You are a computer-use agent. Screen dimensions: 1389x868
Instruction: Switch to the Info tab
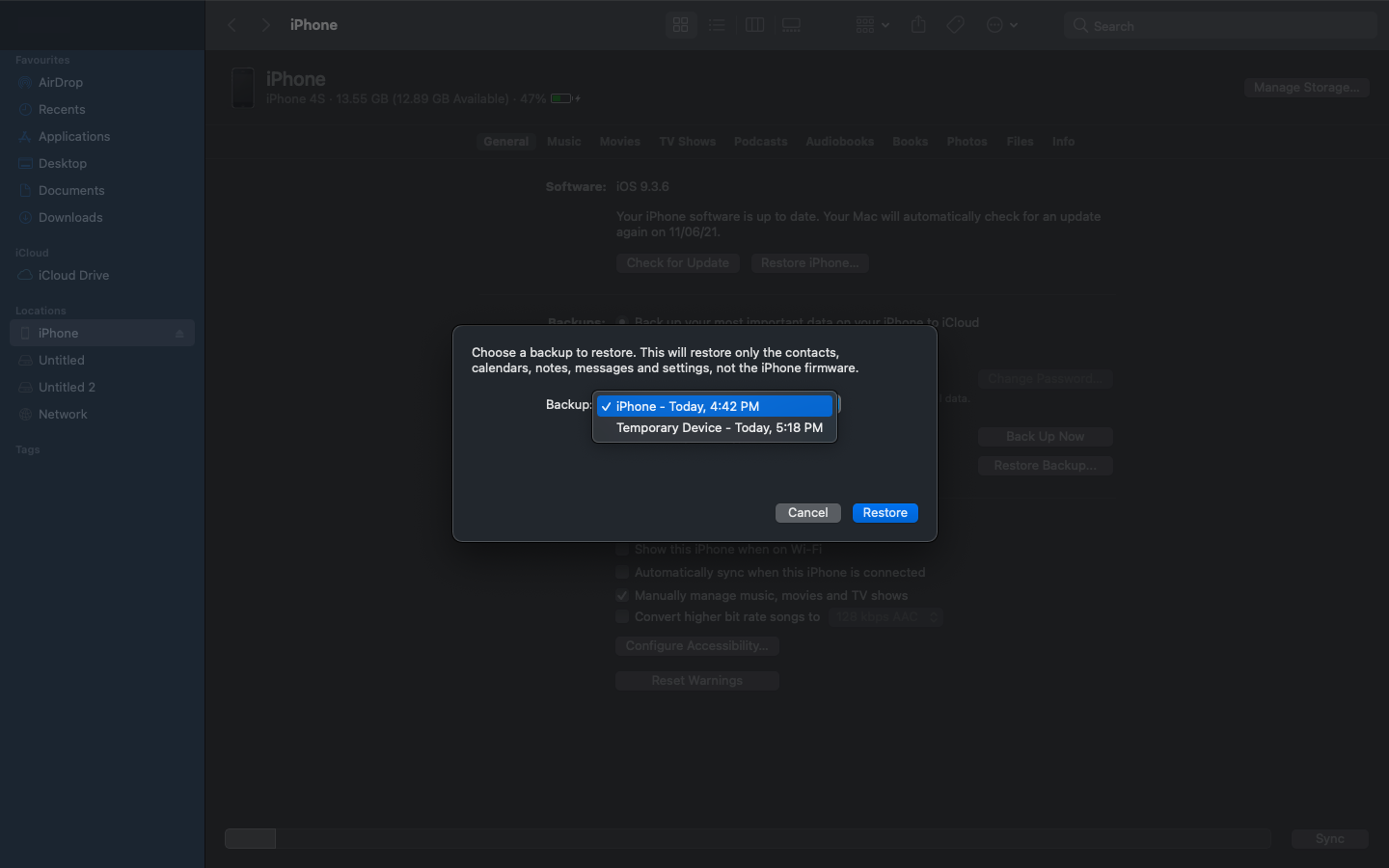point(1064,142)
